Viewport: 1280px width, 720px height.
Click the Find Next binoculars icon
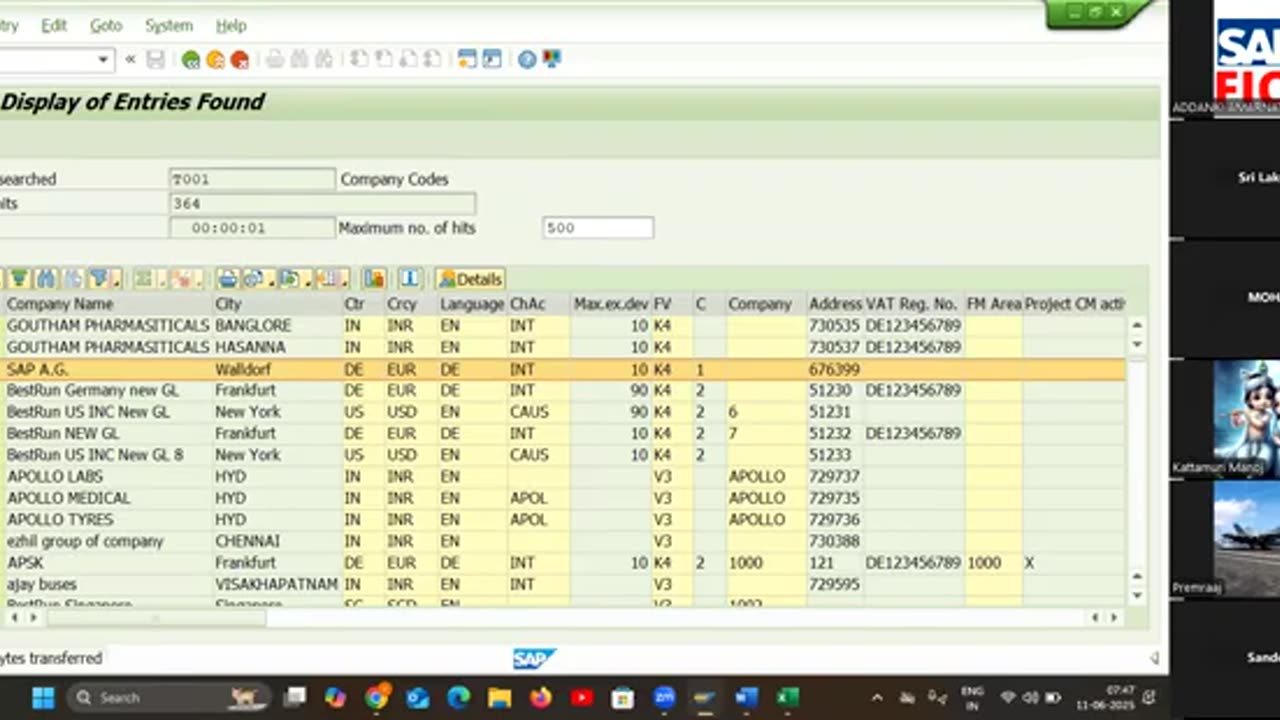click(323, 60)
